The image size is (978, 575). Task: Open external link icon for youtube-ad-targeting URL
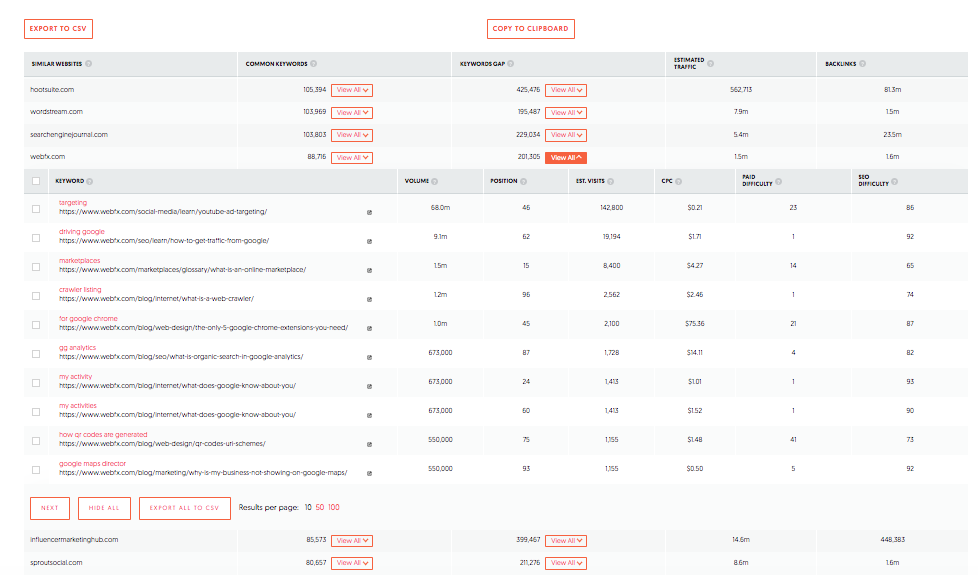pyautogui.click(x=369, y=212)
